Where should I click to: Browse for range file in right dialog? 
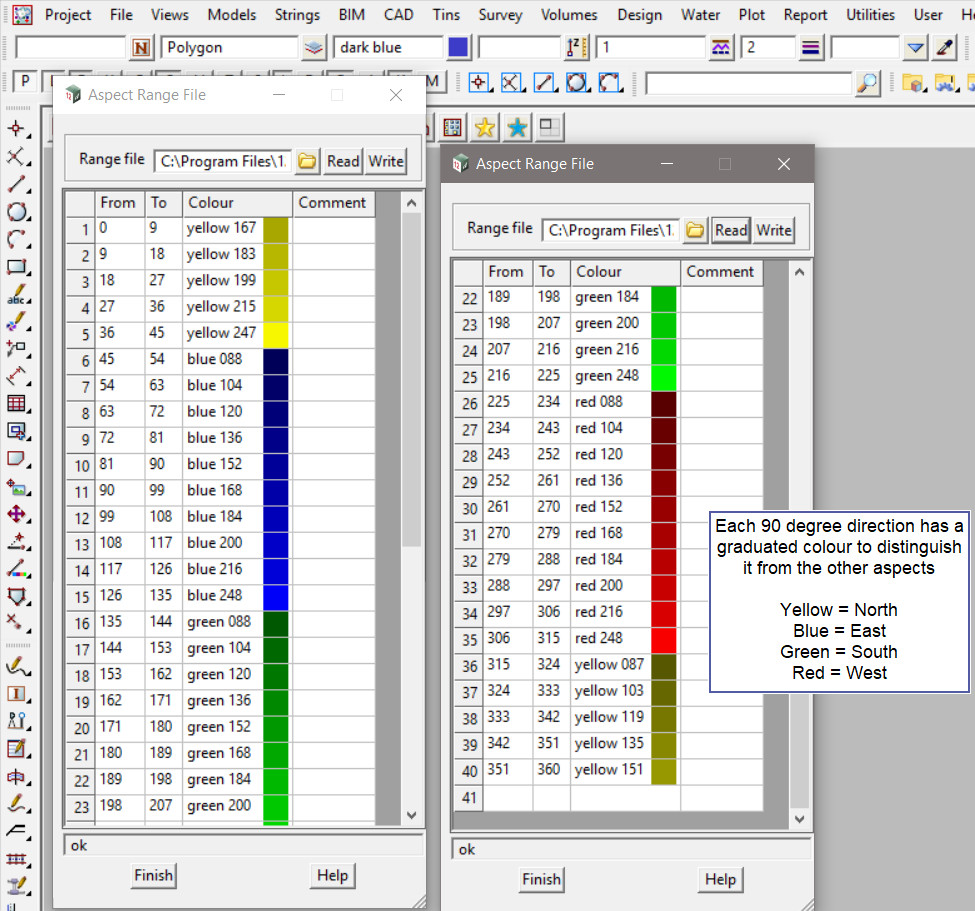[695, 230]
